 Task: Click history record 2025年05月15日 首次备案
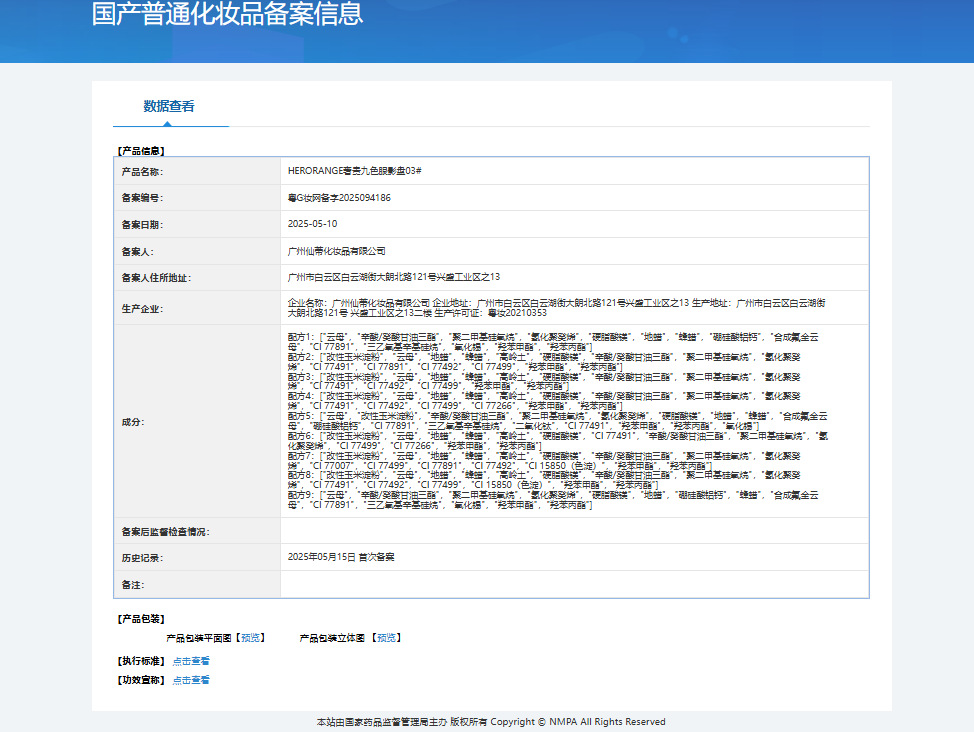pyautogui.click(x=340, y=557)
